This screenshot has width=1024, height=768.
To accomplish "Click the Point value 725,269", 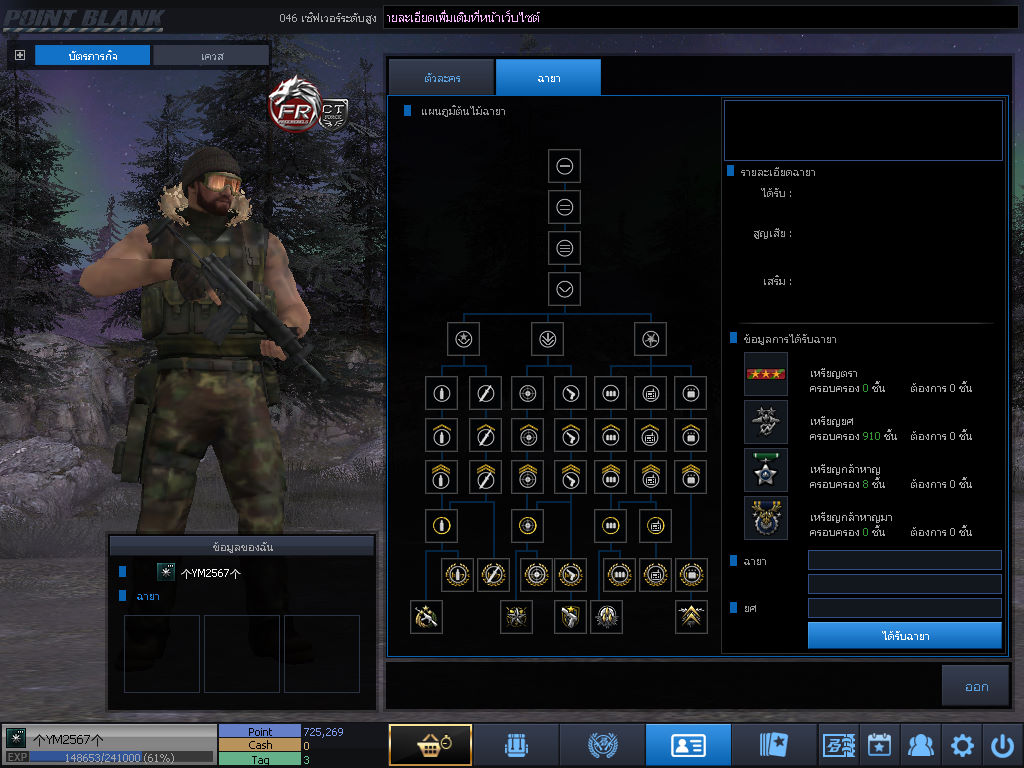I will tap(323, 732).
